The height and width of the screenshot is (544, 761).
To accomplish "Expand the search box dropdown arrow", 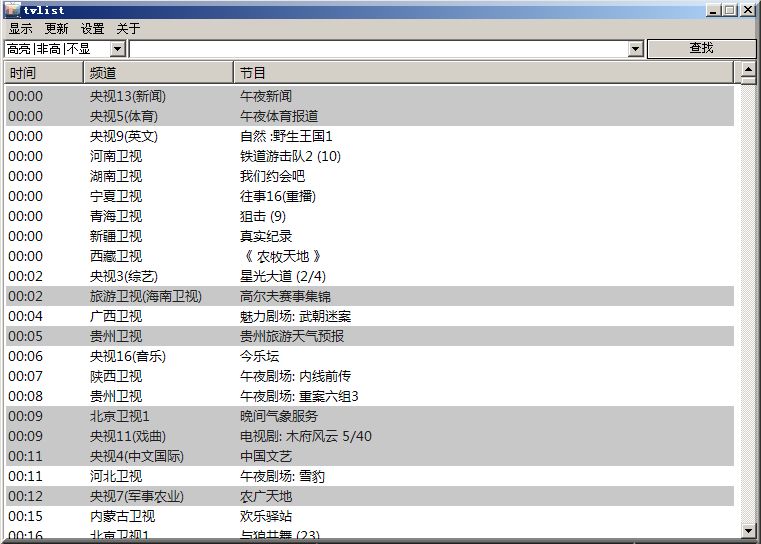I will coord(635,49).
